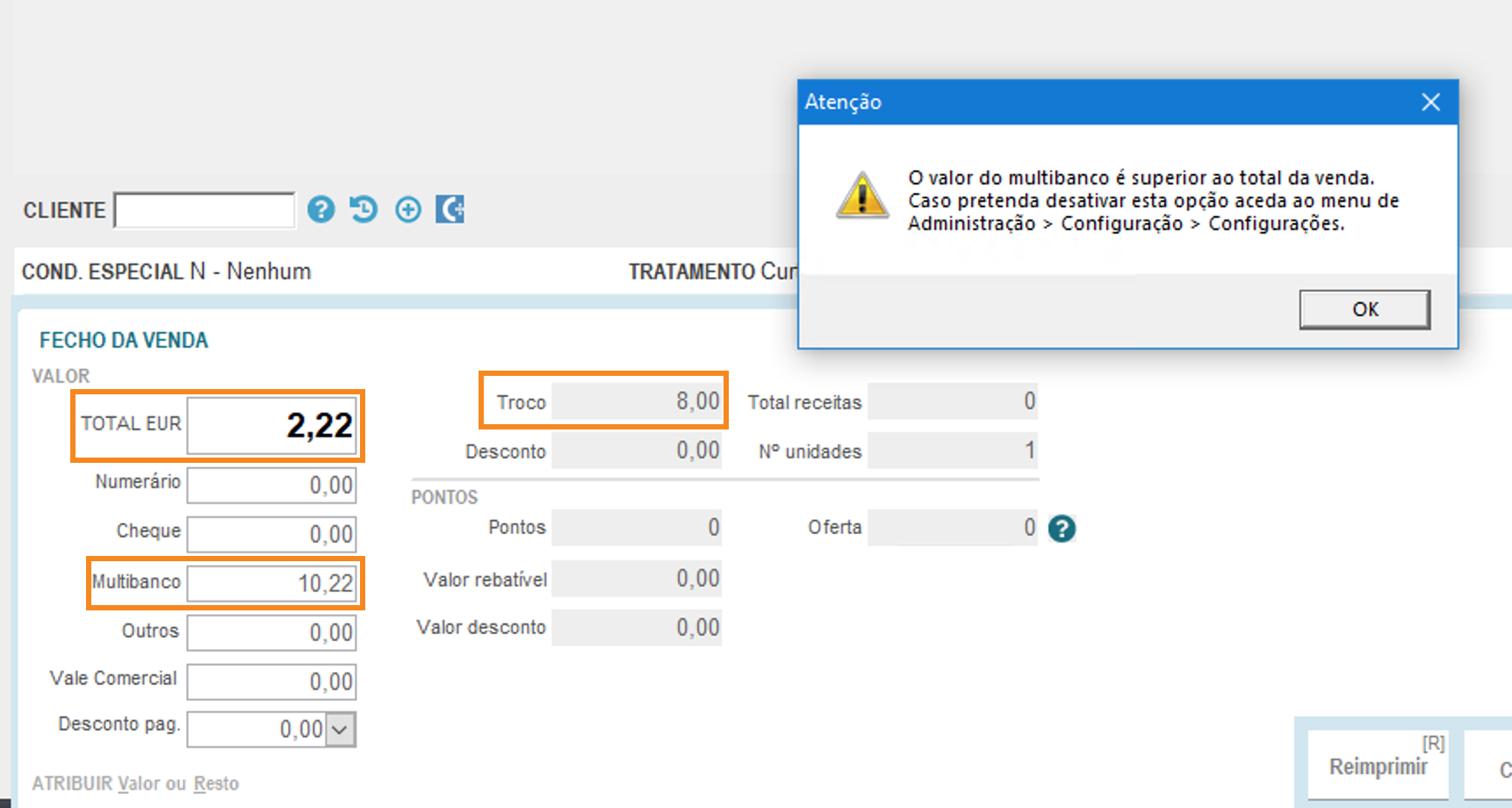Focus the Cheque amount field

tap(271, 534)
